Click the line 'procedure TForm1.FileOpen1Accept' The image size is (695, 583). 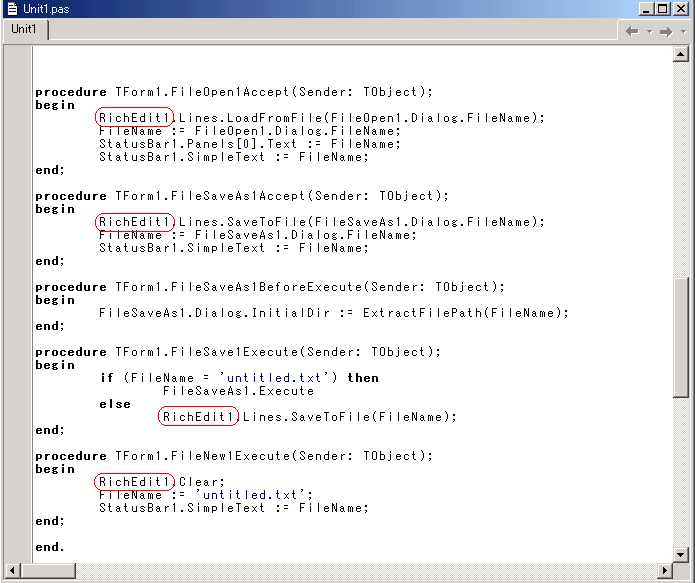[x=234, y=92]
